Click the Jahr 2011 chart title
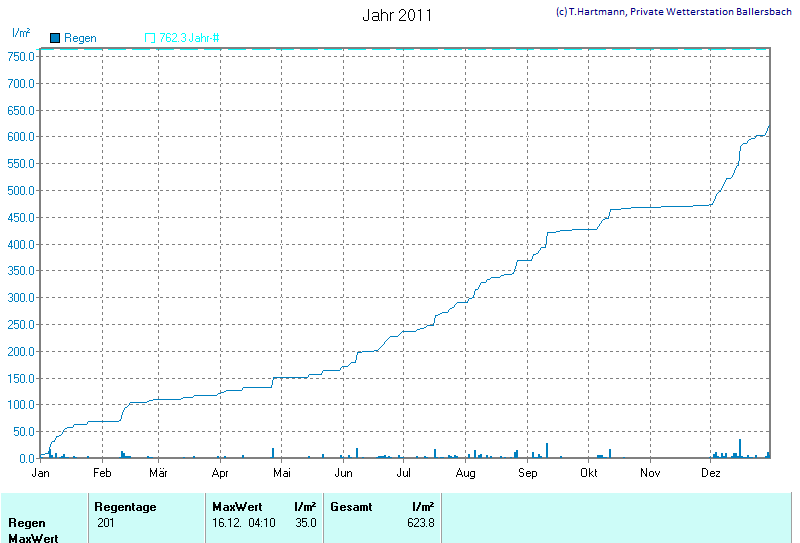 [397, 16]
